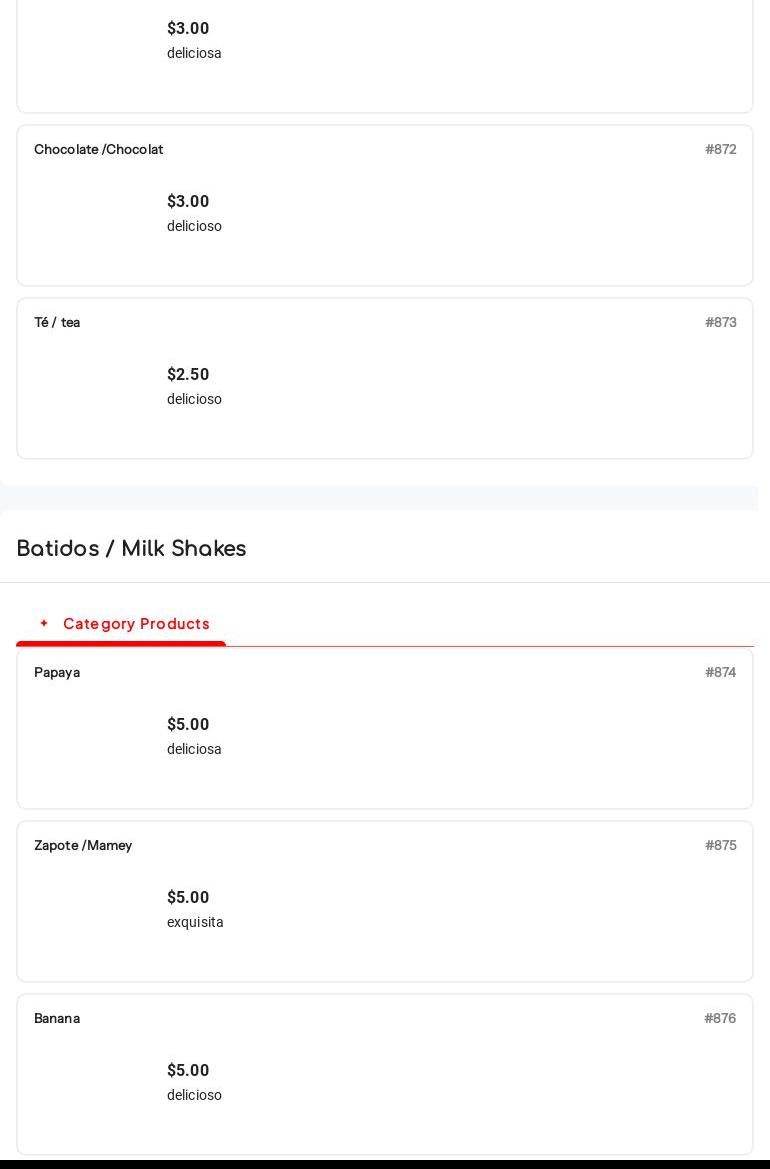Open the Banana product name
This screenshot has width=770, height=1169.
click(57, 1018)
